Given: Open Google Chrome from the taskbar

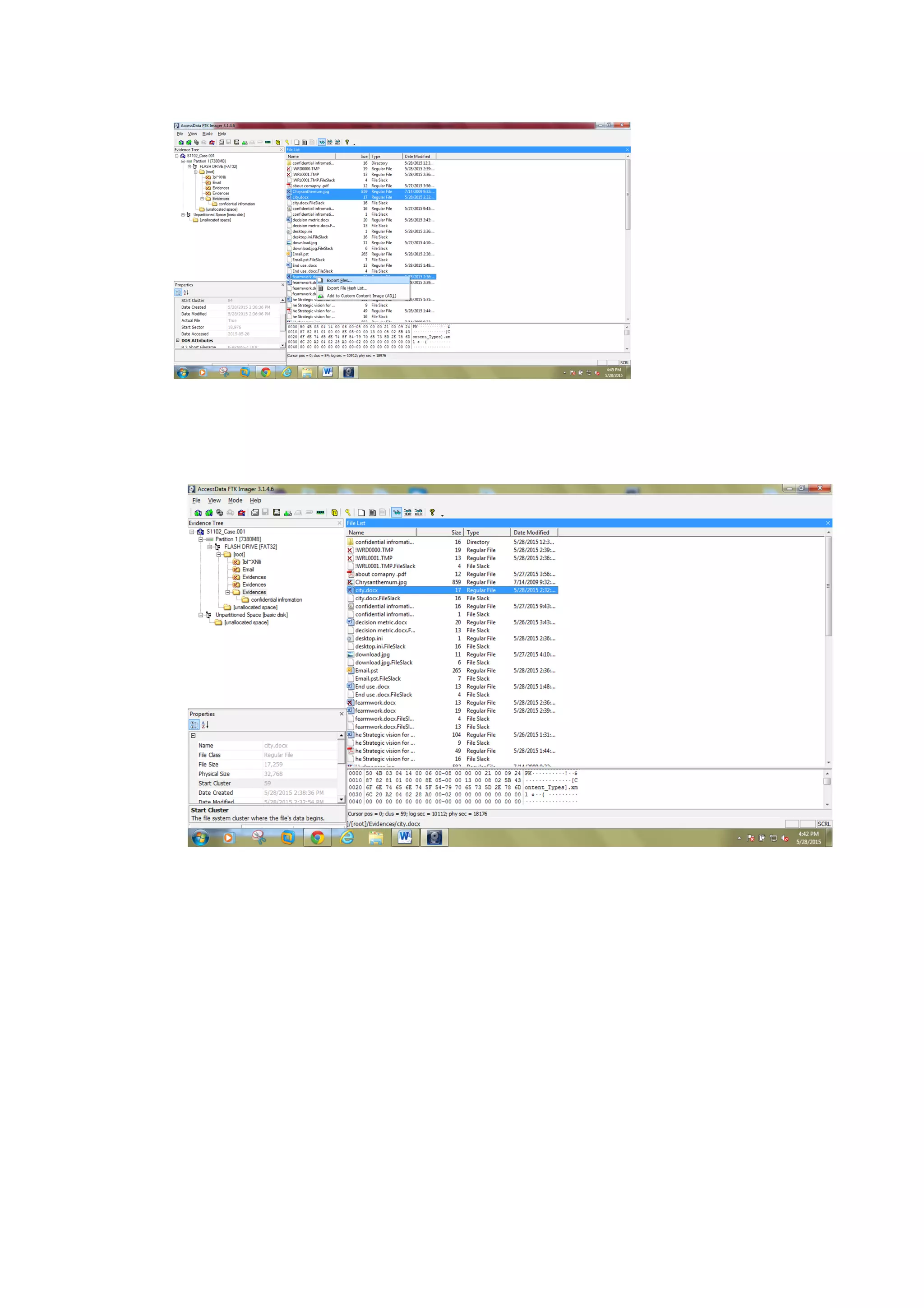Looking at the screenshot, I should (x=317, y=837).
